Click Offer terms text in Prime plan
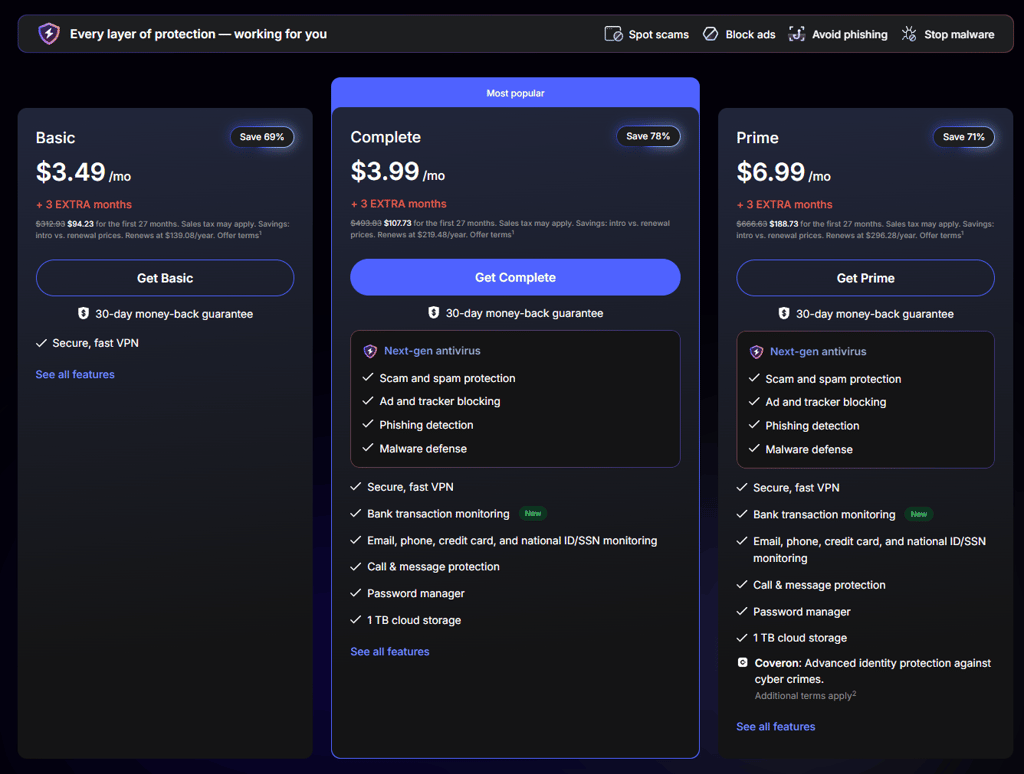Viewport: 1024px width, 774px height. tap(941, 235)
